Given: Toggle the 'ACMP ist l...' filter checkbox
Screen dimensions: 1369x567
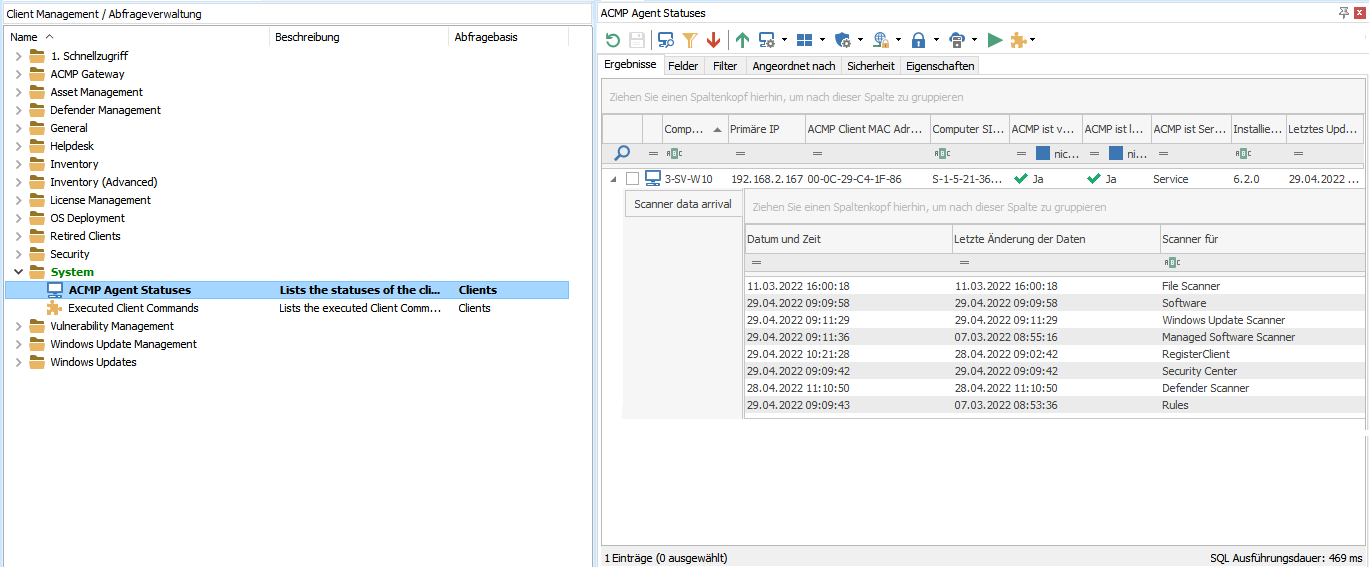Looking at the screenshot, I should click(1116, 154).
